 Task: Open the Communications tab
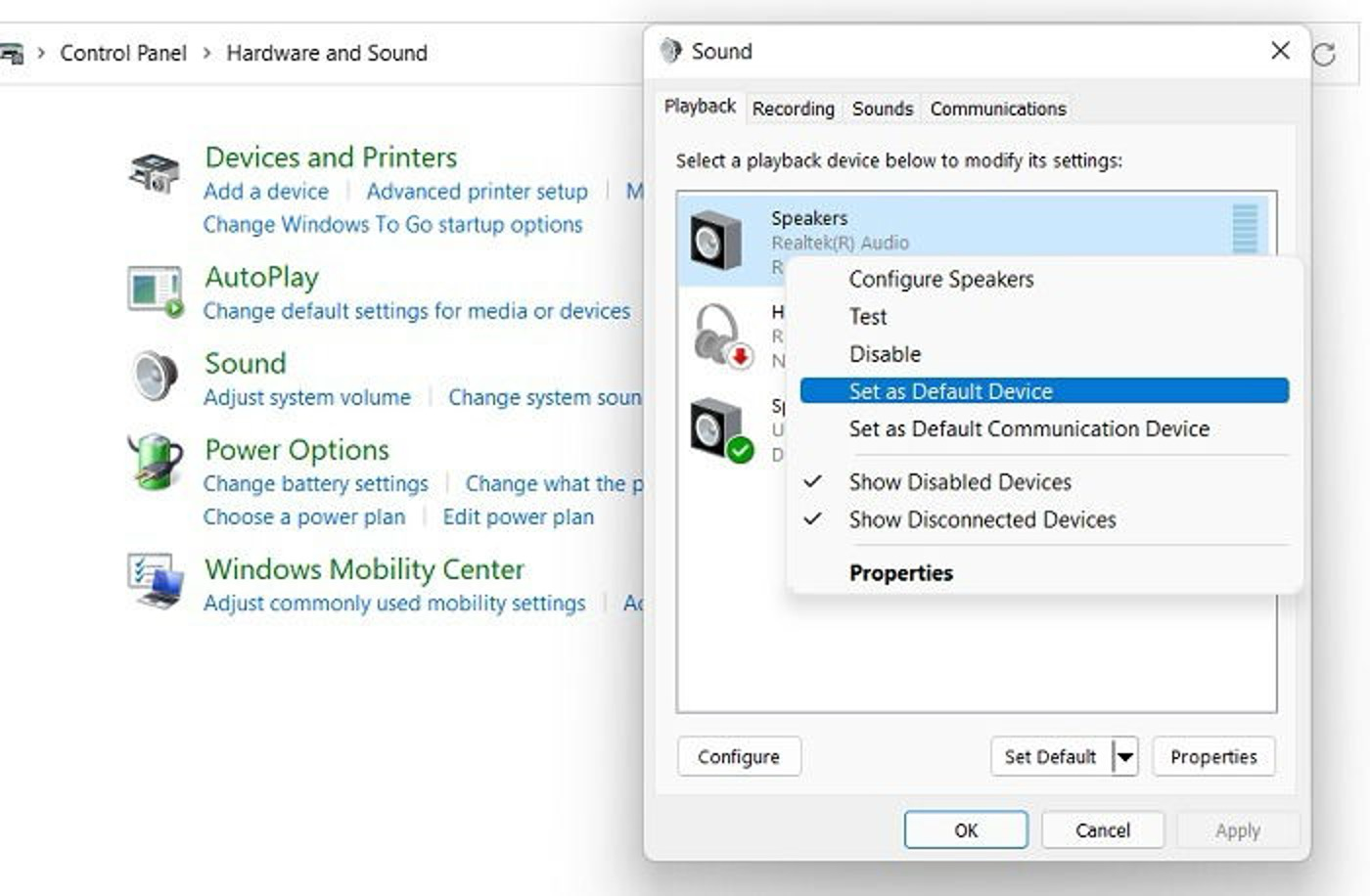(997, 109)
